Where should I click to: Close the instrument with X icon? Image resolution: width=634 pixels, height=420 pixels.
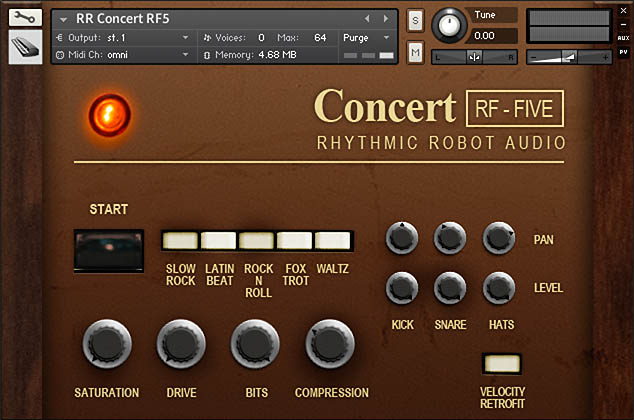[x=623, y=11]
